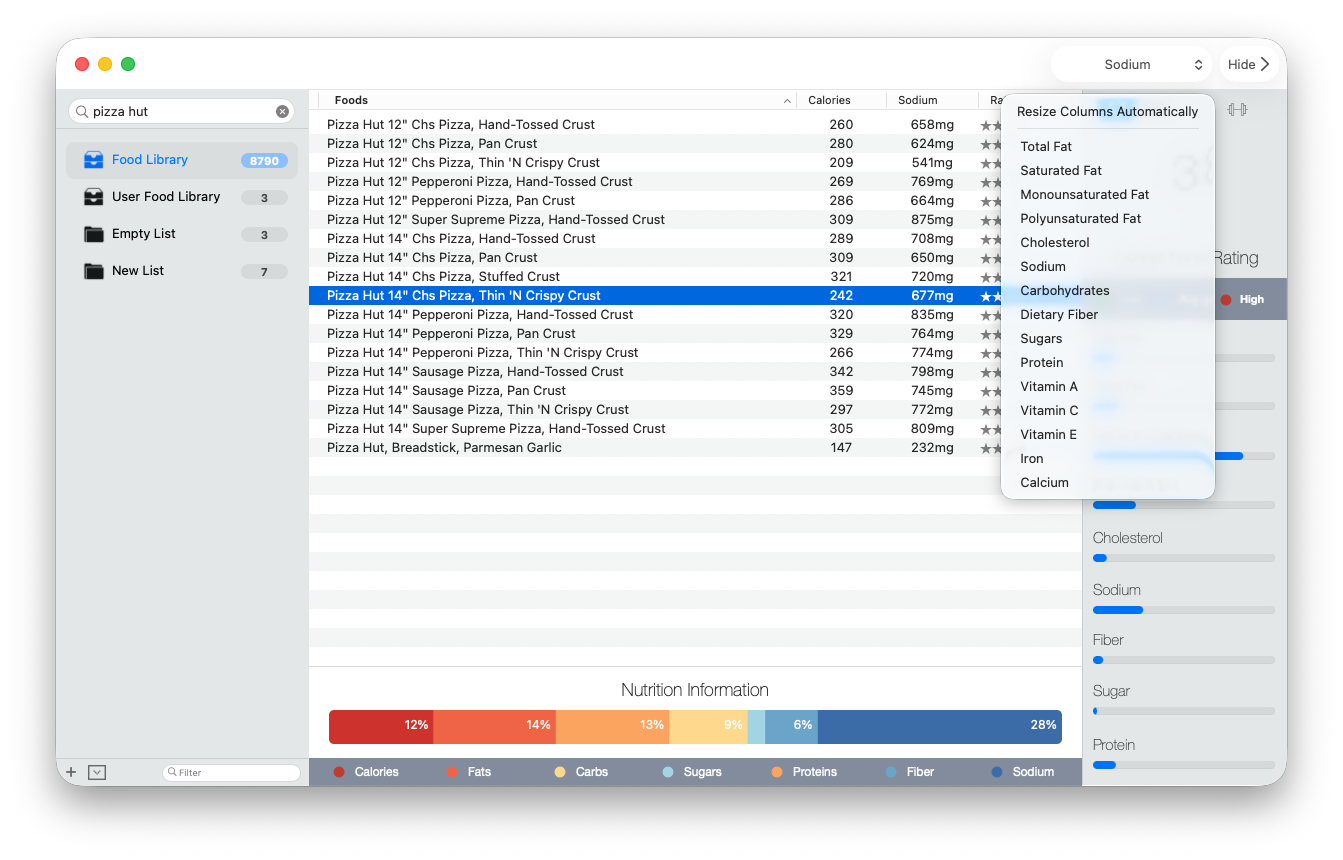This screenshot has height=860, width=1343.
Task: Click the User Food Library tray icon
Action: pyautogui.click(x=94, y=197)
